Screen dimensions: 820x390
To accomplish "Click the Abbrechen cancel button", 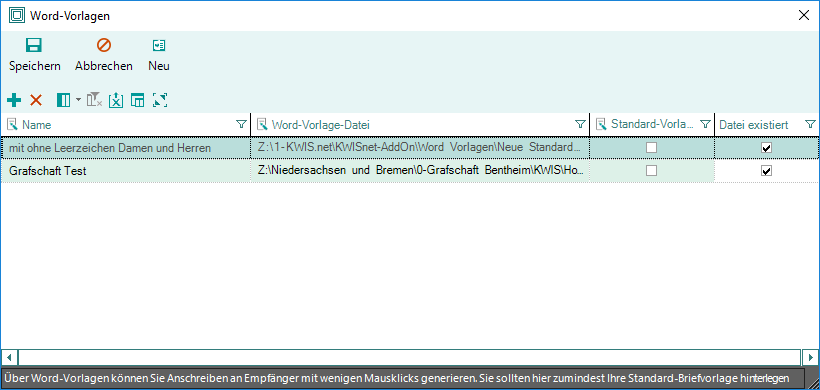I will coord(104,54).
